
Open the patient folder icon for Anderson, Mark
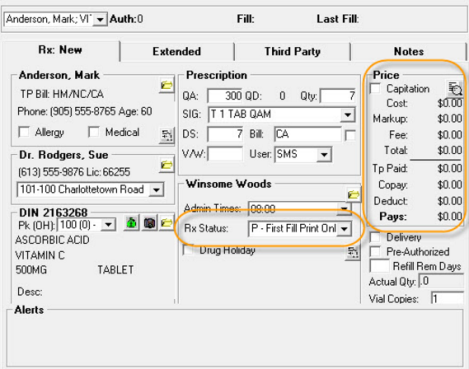click(166, 86)
